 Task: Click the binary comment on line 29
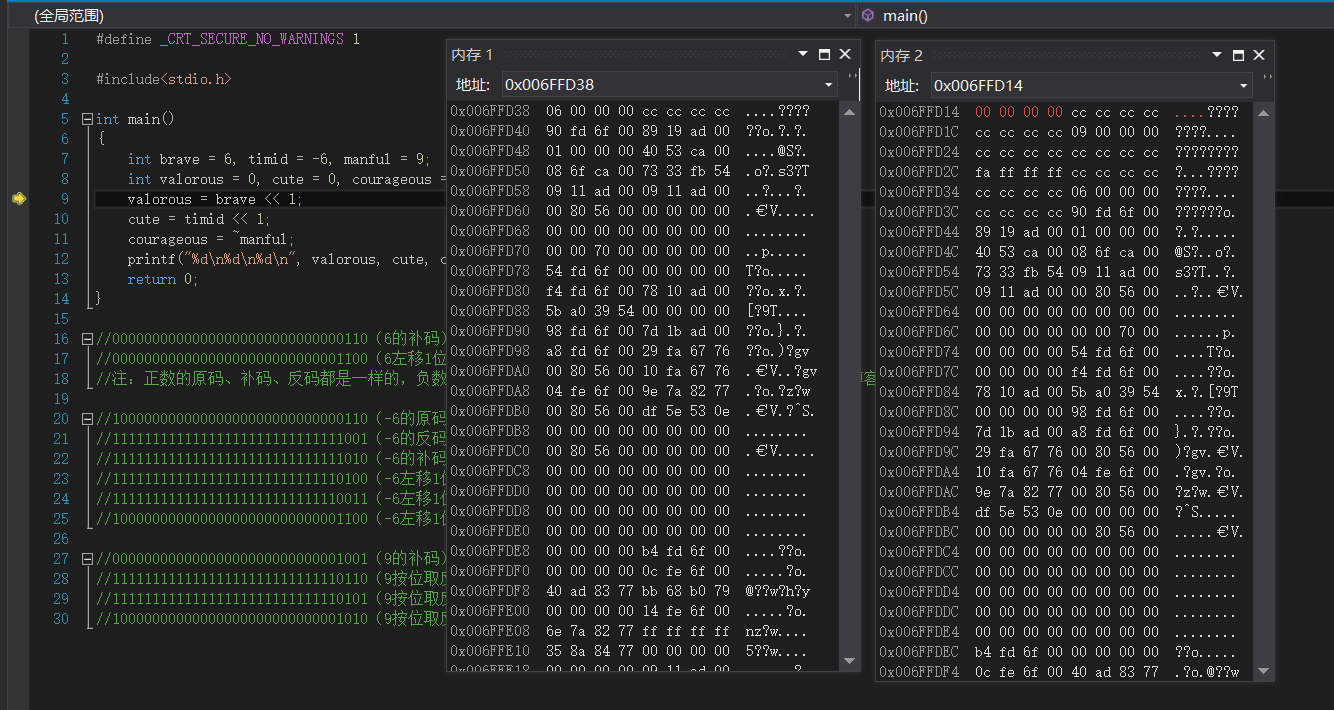(270, 599)
